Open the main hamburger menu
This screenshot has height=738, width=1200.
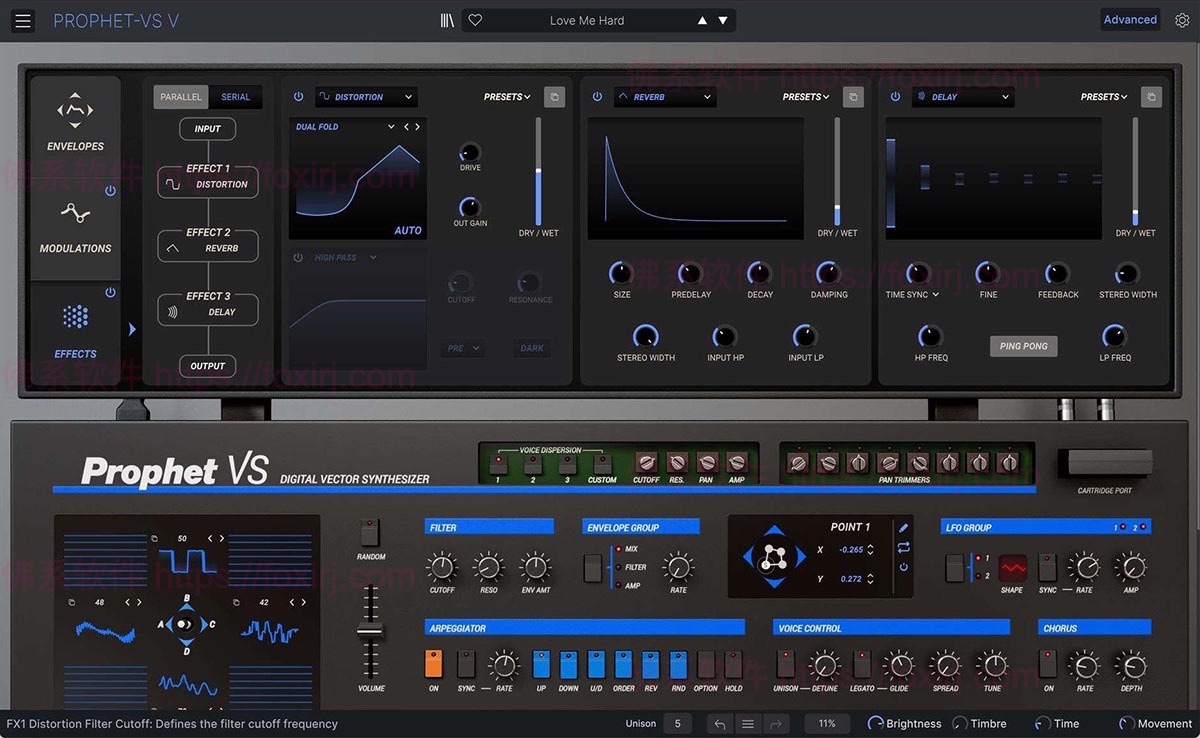(x=23, y=20)
